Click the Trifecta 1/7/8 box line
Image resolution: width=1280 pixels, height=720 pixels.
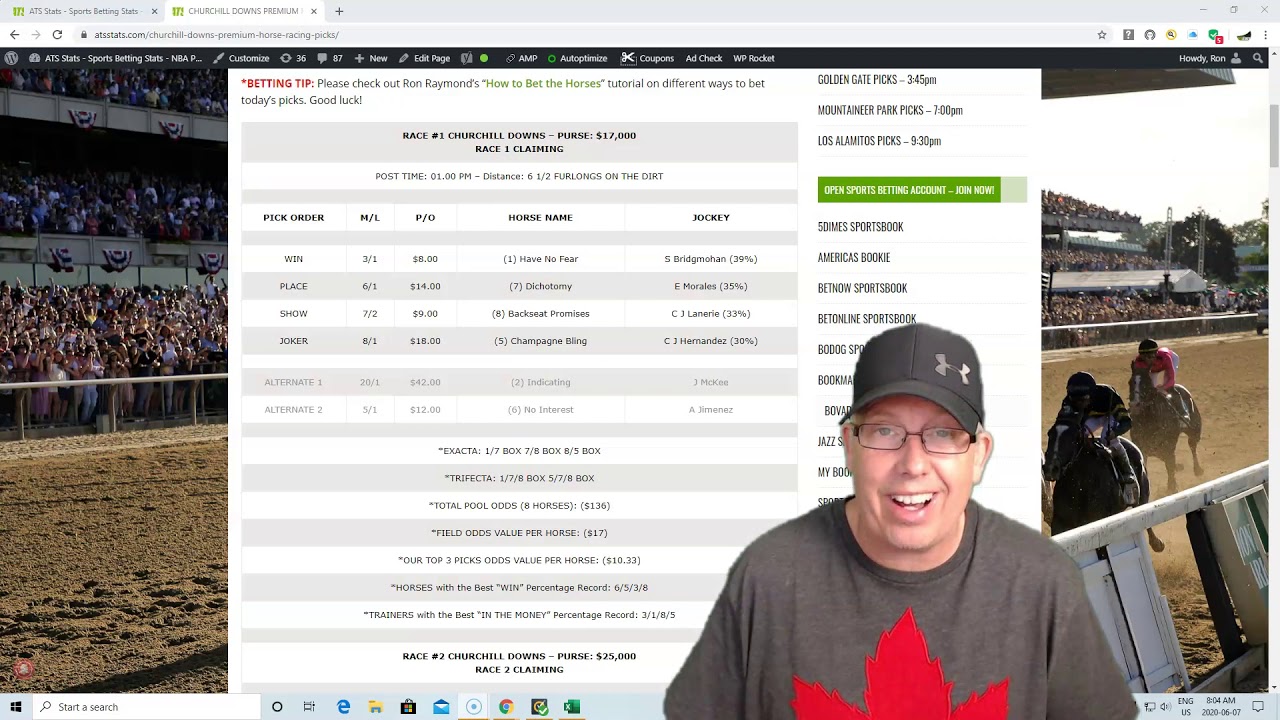519,478
